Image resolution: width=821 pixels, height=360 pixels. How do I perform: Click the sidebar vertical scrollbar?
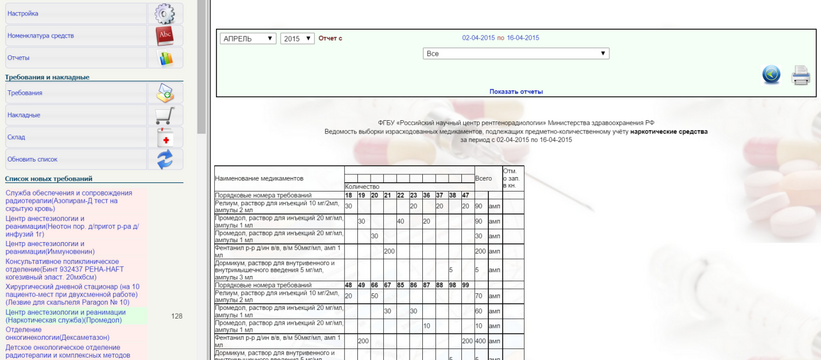coord(201,66)
